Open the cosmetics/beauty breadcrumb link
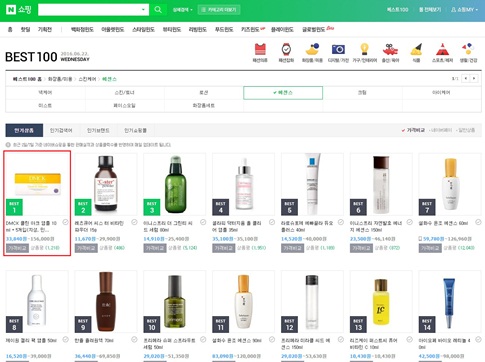Image resolution: width=485 pixels, height=362 pixels. click(60, 79)
